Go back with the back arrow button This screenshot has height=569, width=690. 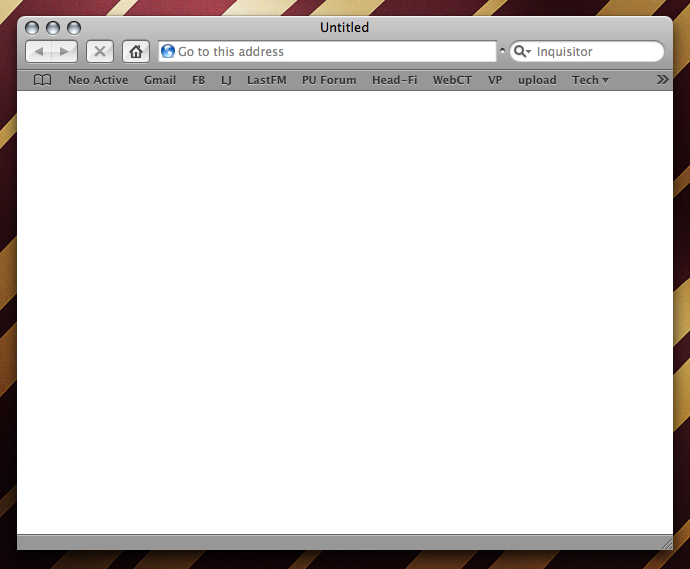click(x=39, y=51)
